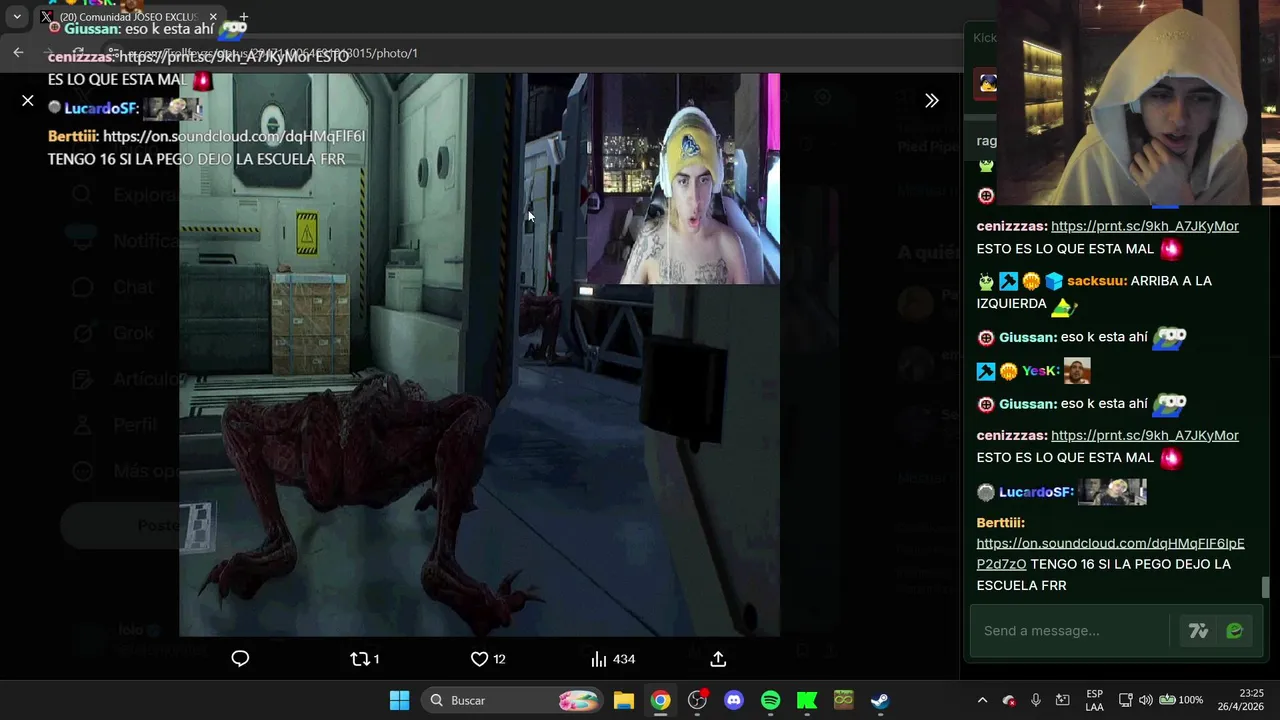Go back with browser back arrow
The width and height of the screenshot is (1280, 720).
point(18,52)
